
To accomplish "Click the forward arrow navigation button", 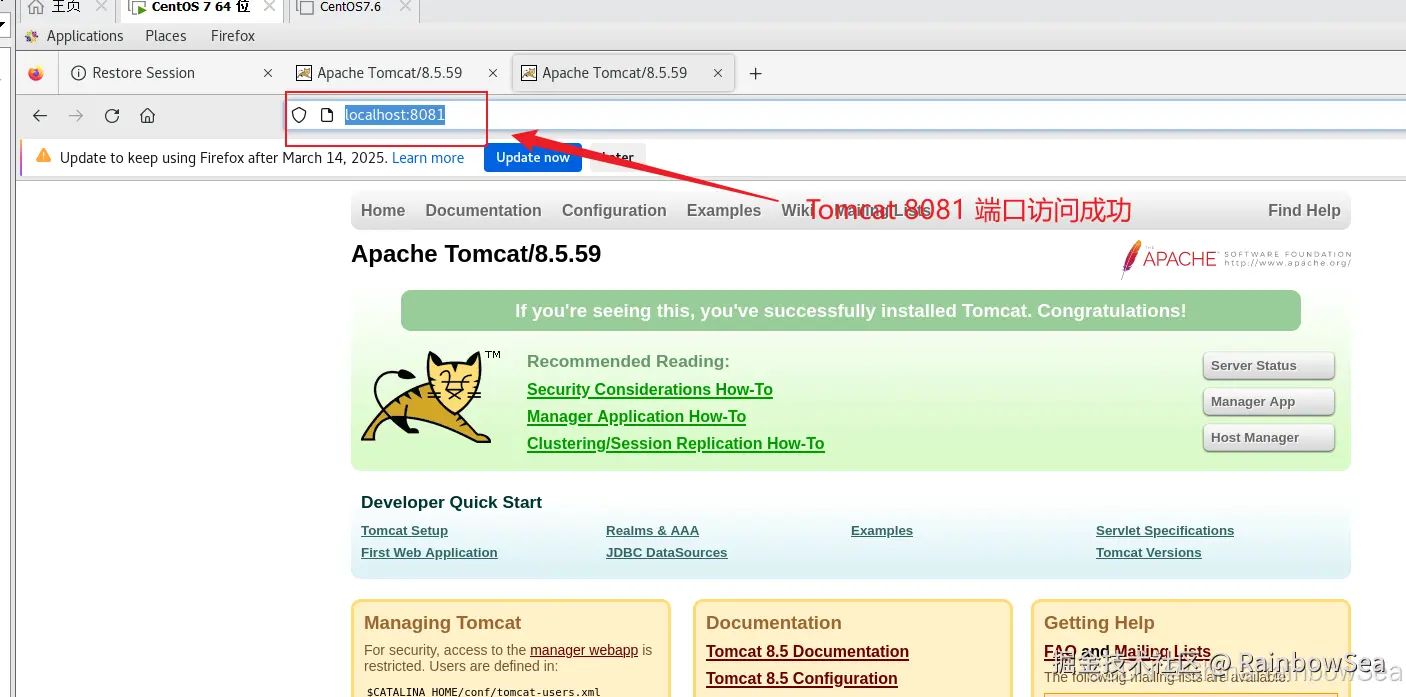I will coord(76,115).
